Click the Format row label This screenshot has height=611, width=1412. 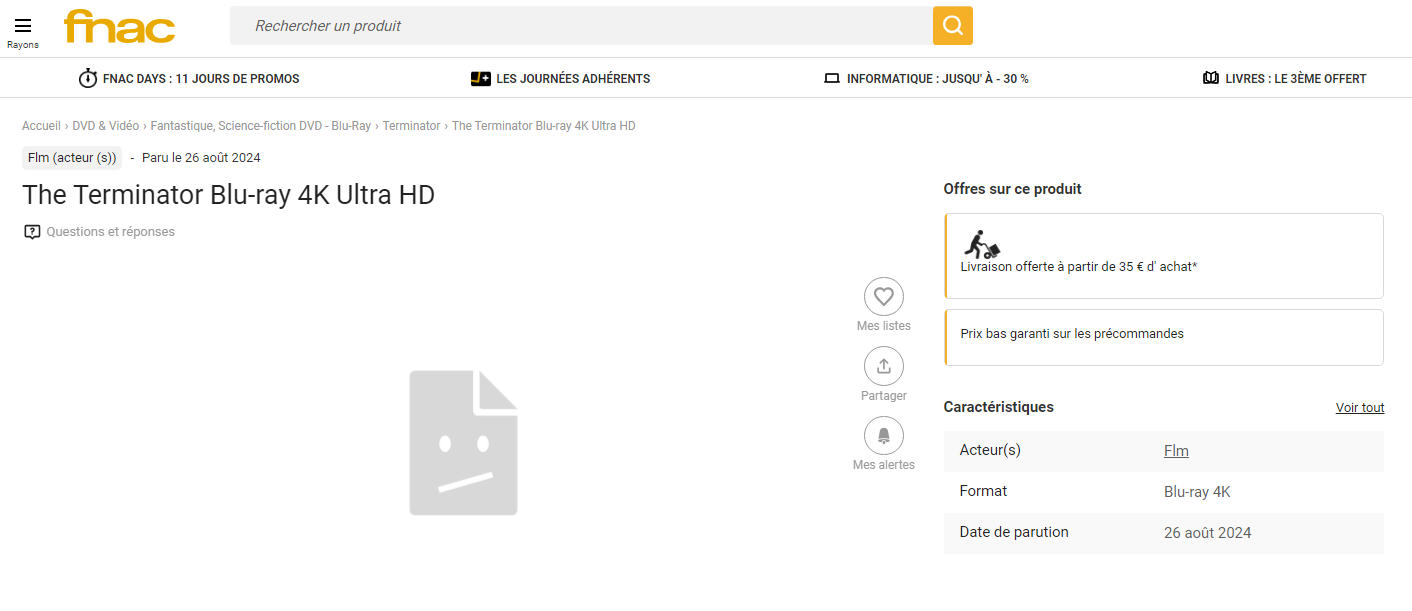pos(983,491)
